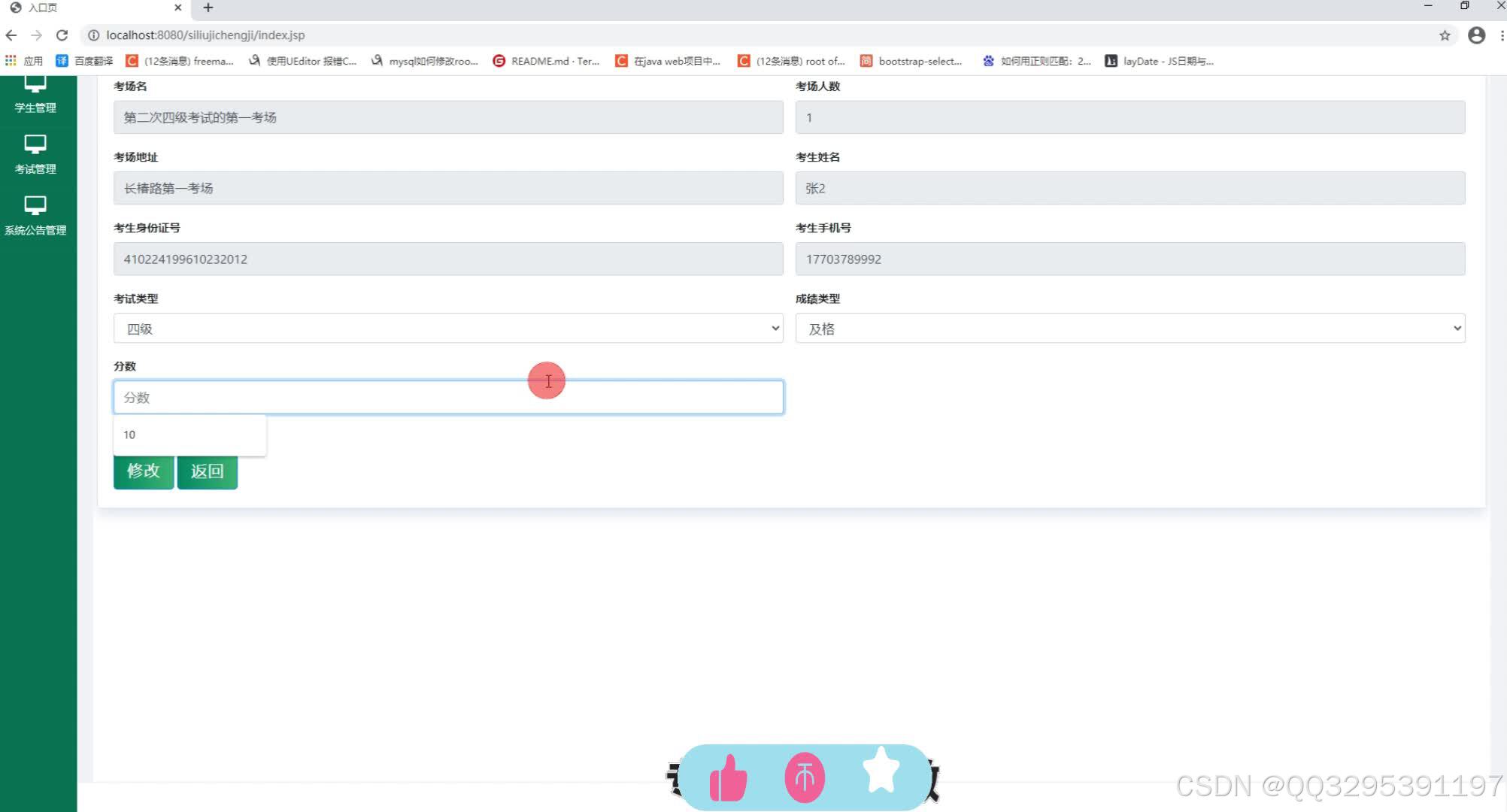Click the 考场人数 field showing 1
This screenshot has height=812, width=1507.
click(1130, 117)
